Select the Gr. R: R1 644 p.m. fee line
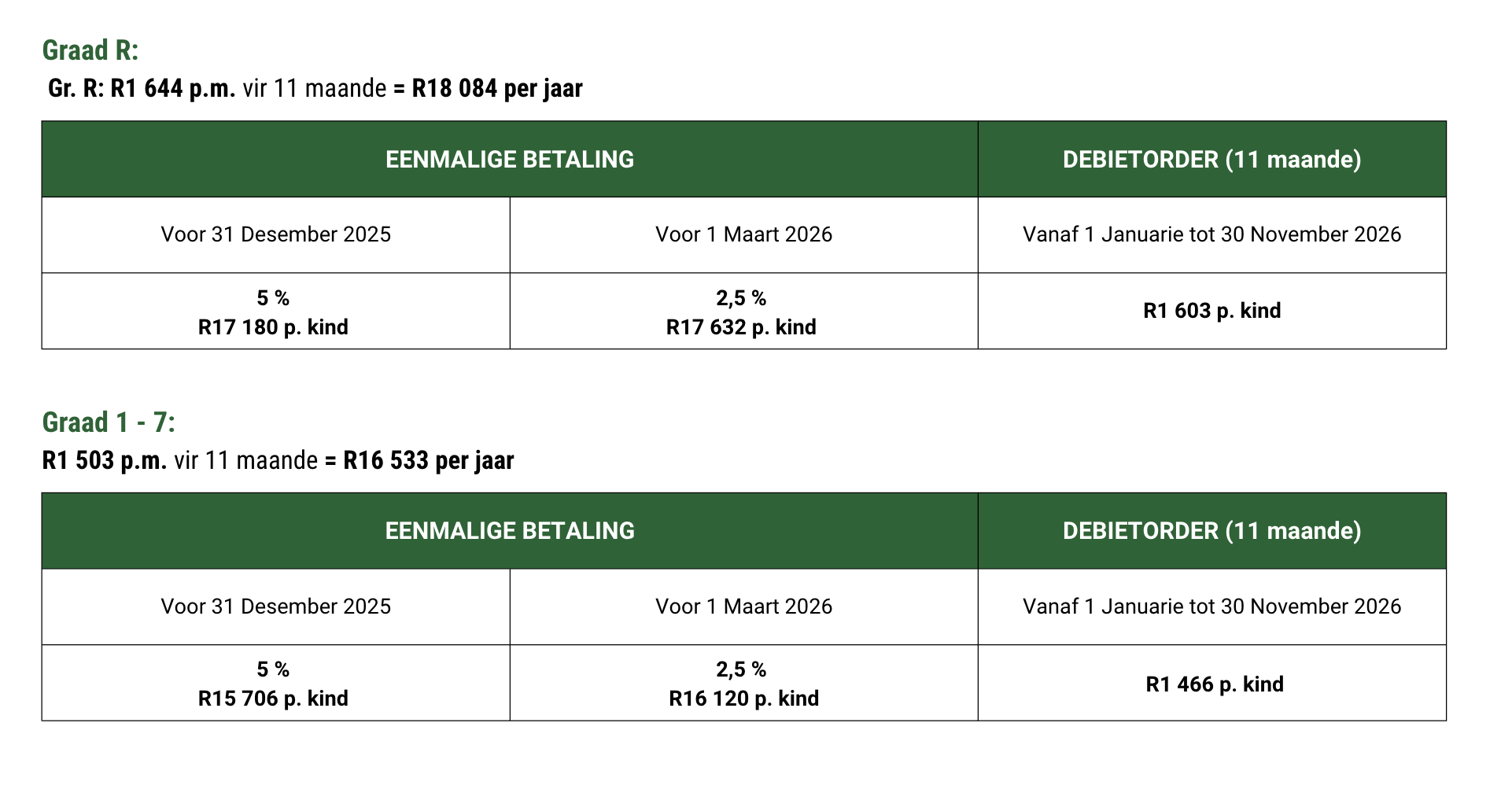1512x804 pixels. coord(315,88)
